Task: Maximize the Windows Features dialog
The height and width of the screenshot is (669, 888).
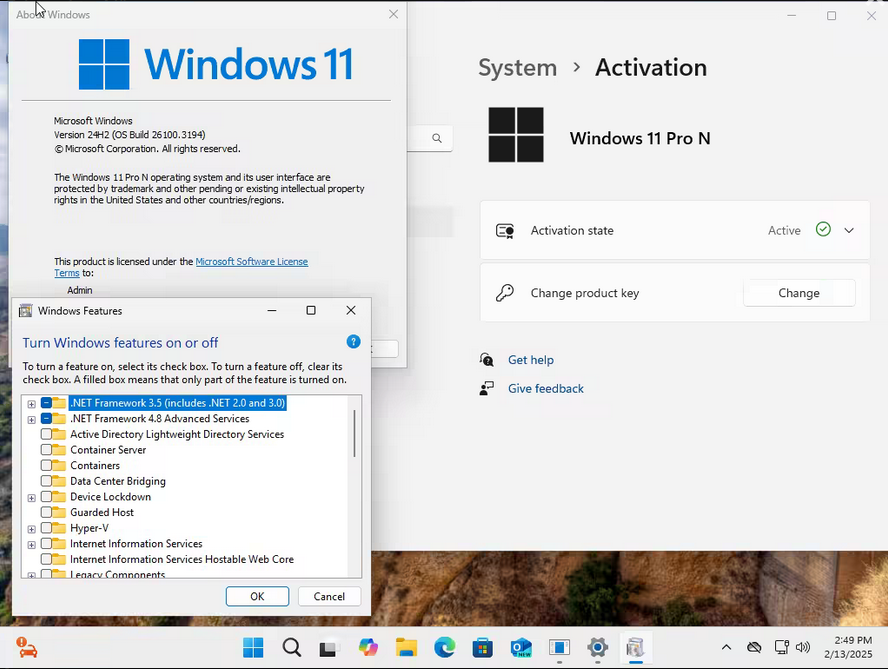Action: point(311,310)
